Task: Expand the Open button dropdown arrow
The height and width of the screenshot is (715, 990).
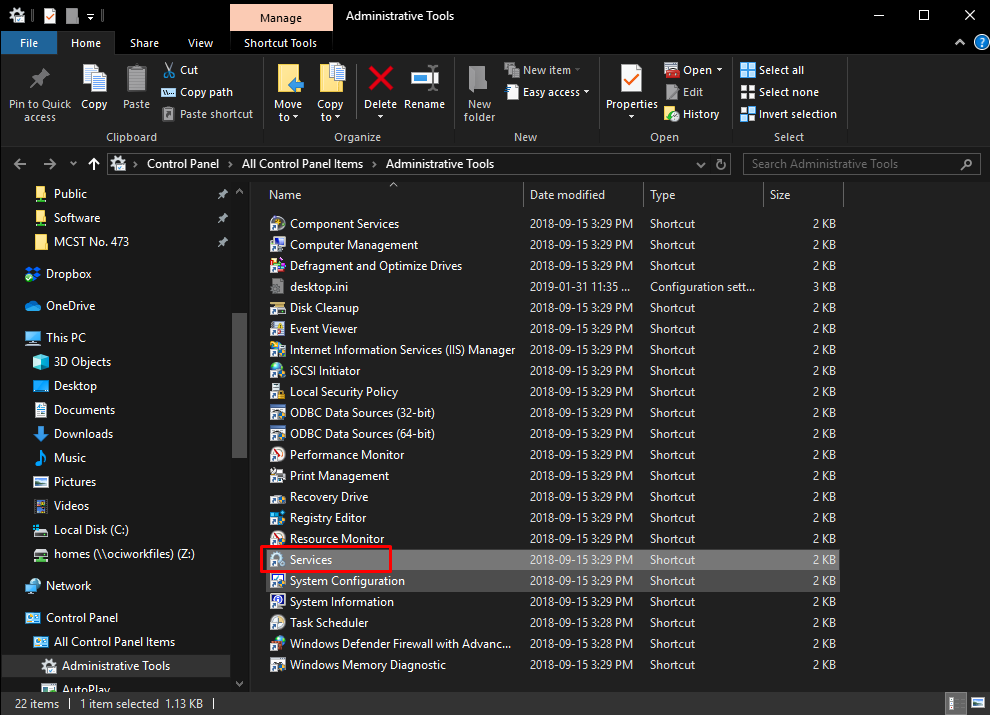Action: (719, 70)
